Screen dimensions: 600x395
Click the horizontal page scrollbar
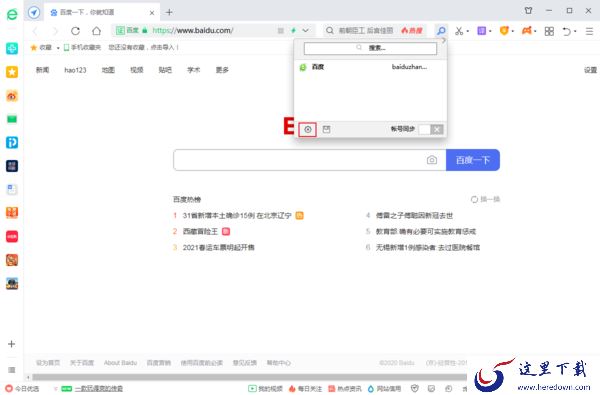coord(249,377)
